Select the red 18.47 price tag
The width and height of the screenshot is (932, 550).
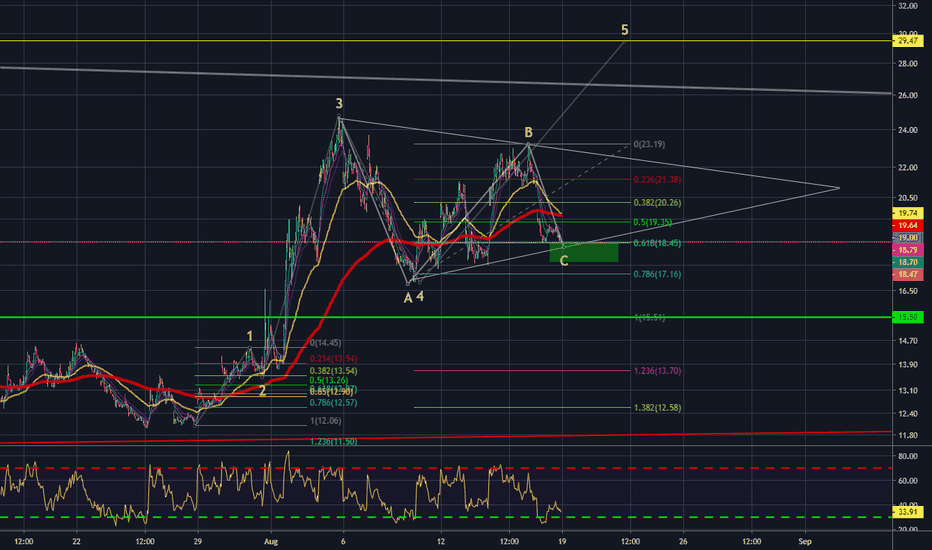point(908,274)
